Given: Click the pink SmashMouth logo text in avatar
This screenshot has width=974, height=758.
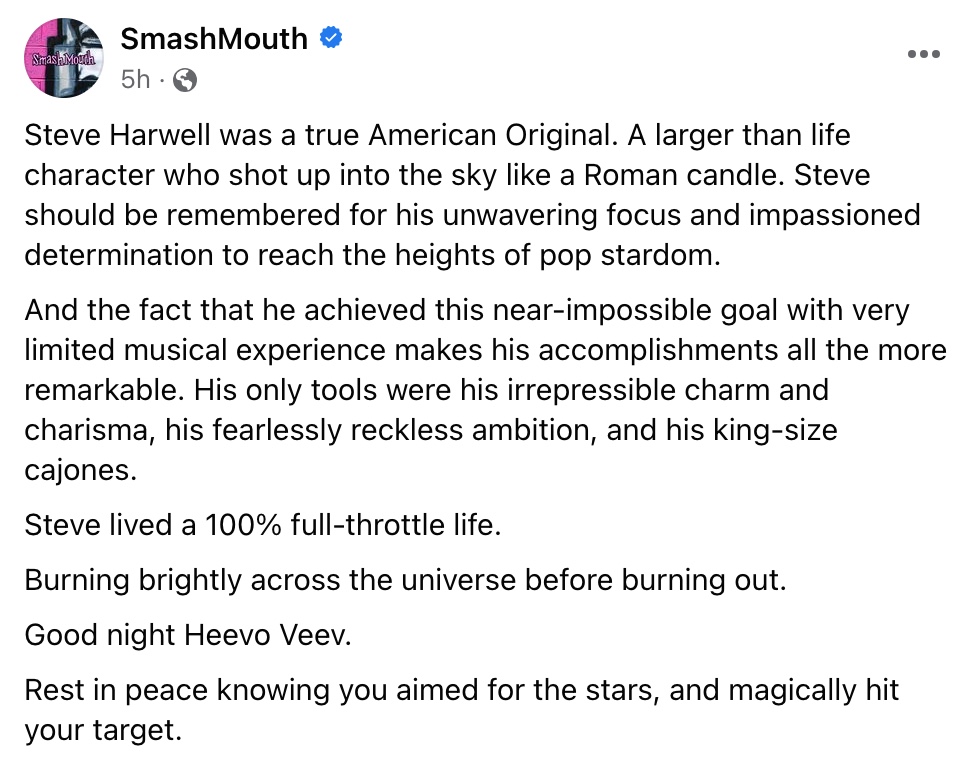Looking at the screenshot, I should [63, 59].
